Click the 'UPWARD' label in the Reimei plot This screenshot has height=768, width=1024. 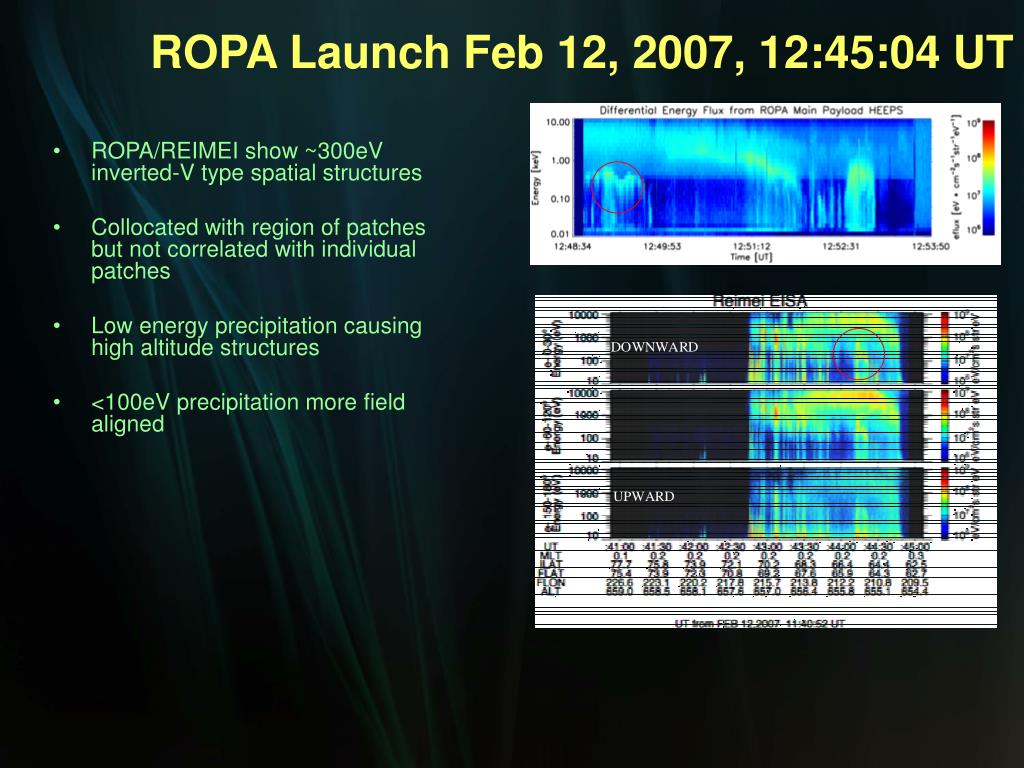pos(643,496)
